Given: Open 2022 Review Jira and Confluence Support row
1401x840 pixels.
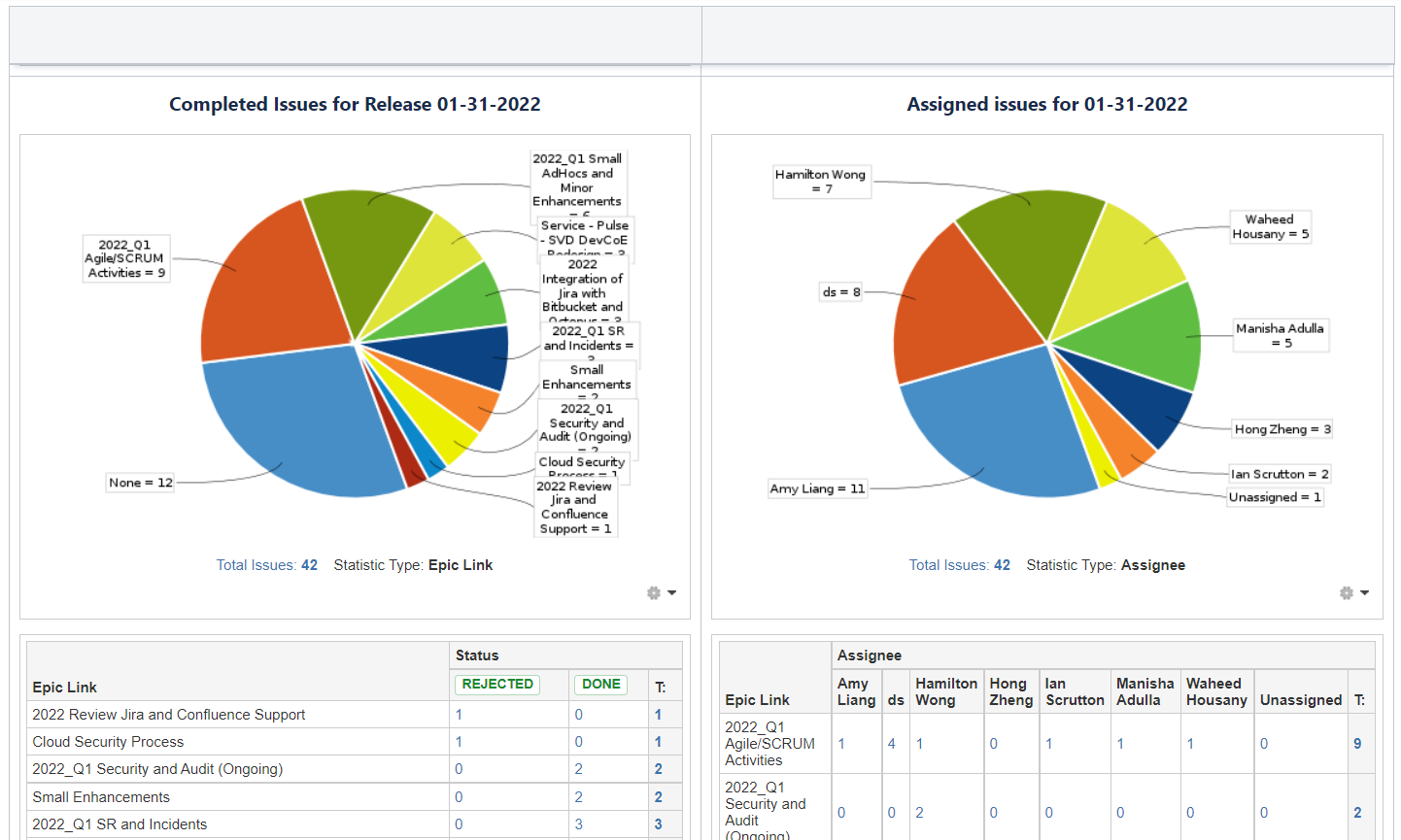Looking at the screenshot, I should [x=168, y=715].
